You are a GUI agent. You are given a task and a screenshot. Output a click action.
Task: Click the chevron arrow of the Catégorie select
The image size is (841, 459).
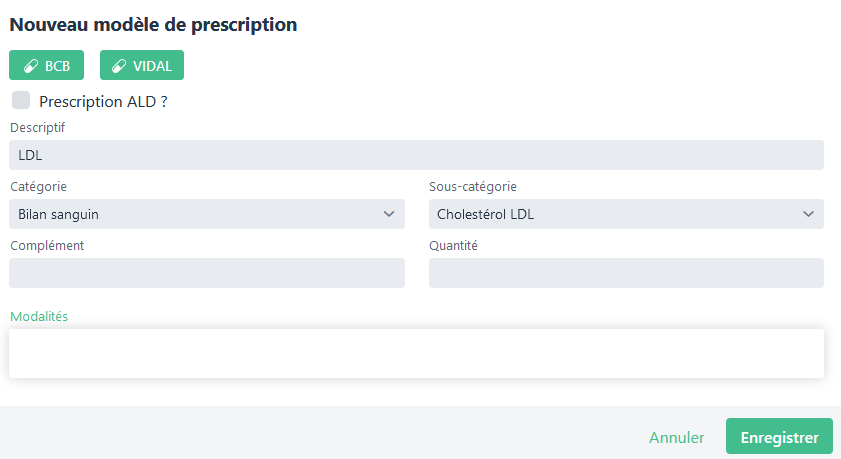point(389,214)
